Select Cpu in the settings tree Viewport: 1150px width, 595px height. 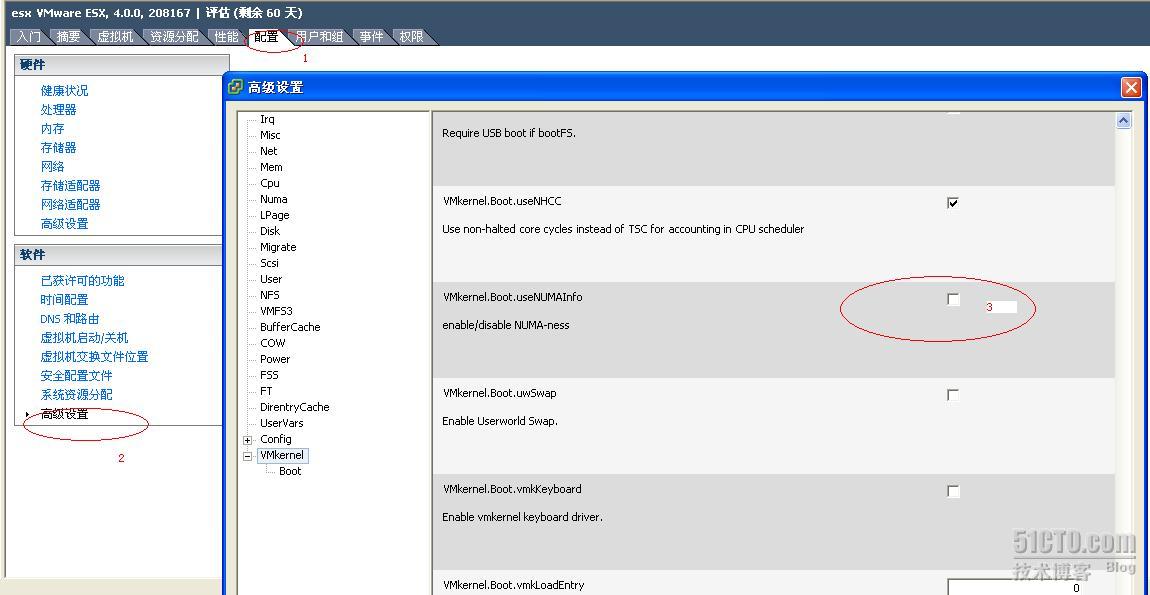[269, 183]
